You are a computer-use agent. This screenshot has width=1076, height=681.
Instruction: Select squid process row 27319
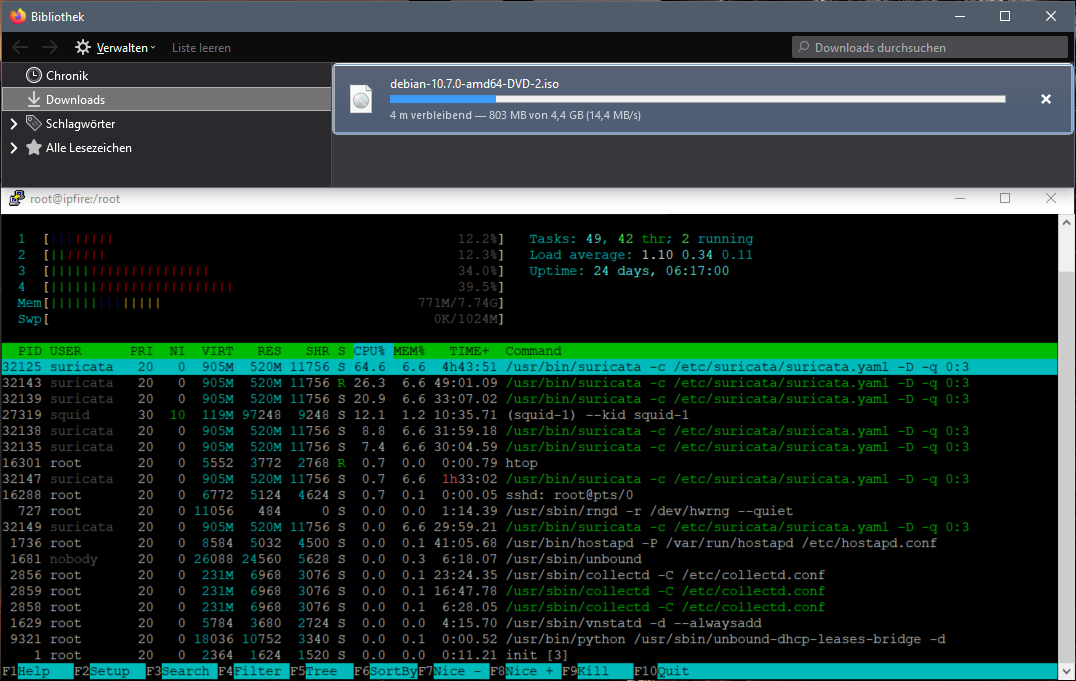[529, 415]
